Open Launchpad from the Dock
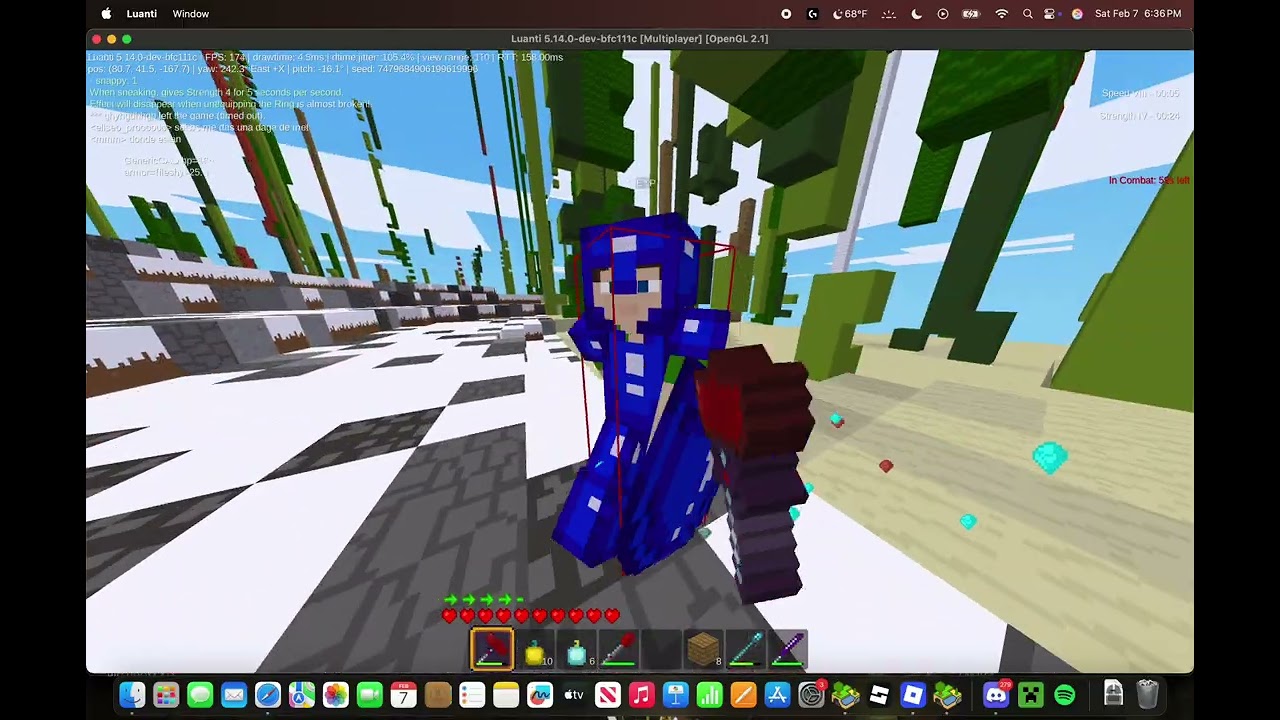Viewport: 1280px width, 720px height. pos(166,695)
